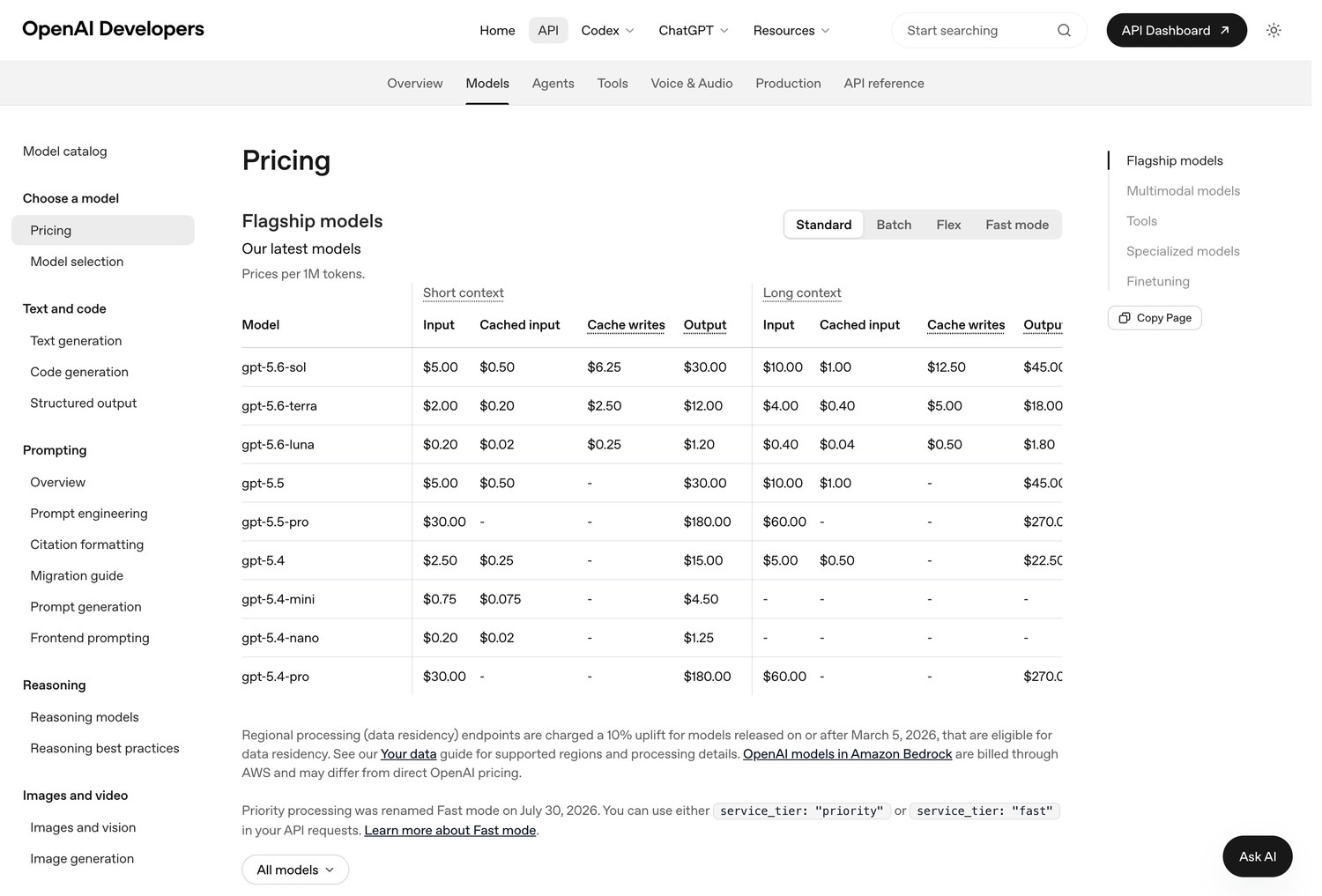Click the gpt-5.4-mini model name
This screenshot has height=896, width=1322.
278,599
